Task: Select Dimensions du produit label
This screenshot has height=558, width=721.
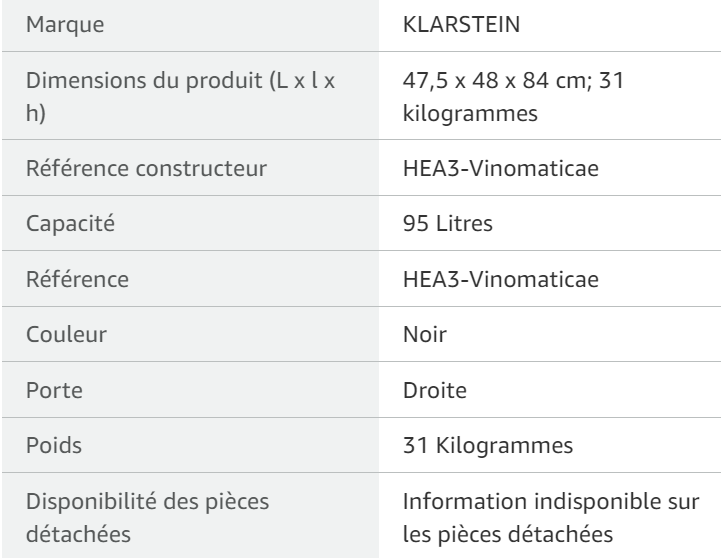Action: (x=180, y=97)
